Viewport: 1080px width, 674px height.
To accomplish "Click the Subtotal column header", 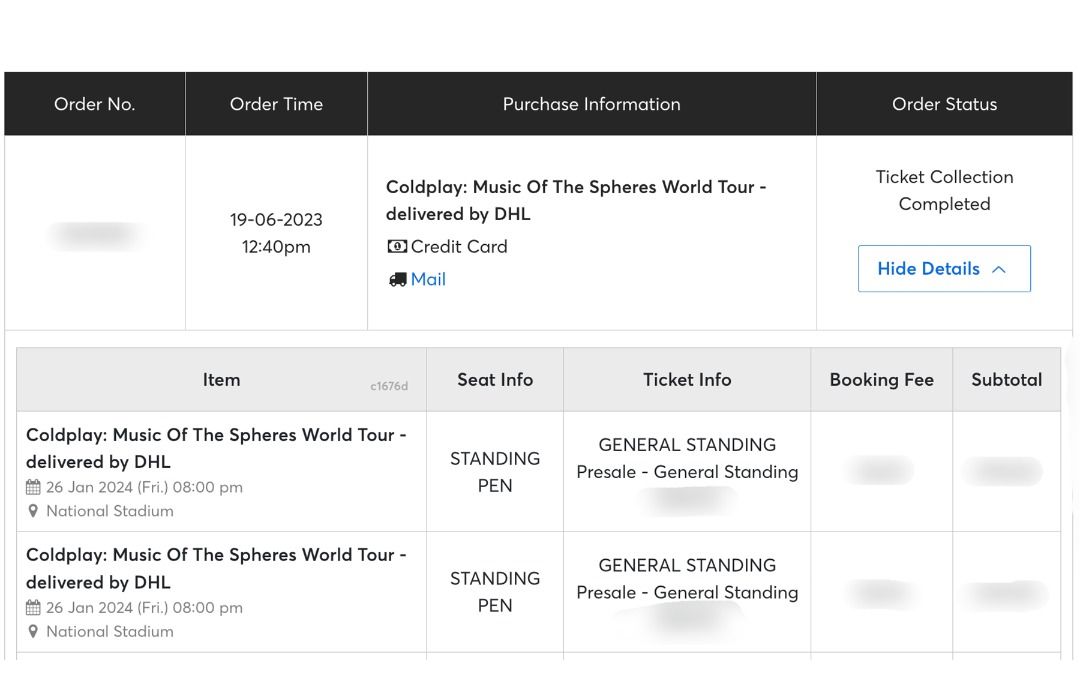I will (x=1007, y=379).
